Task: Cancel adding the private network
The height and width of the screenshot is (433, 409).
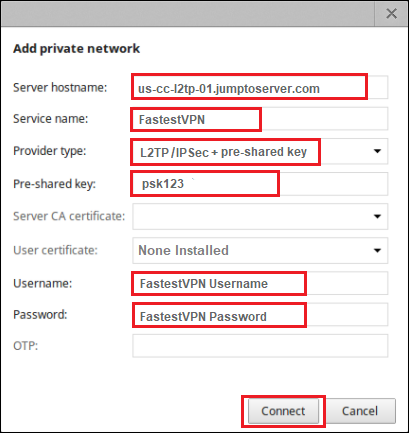Action: tap(360, 411)
